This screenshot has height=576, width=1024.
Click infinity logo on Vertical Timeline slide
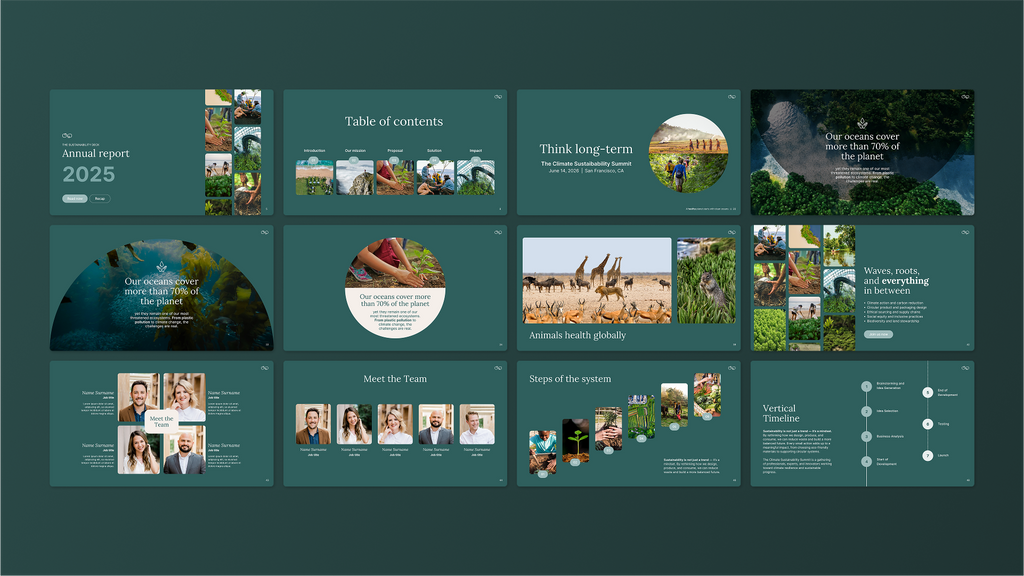coord(965,368)
